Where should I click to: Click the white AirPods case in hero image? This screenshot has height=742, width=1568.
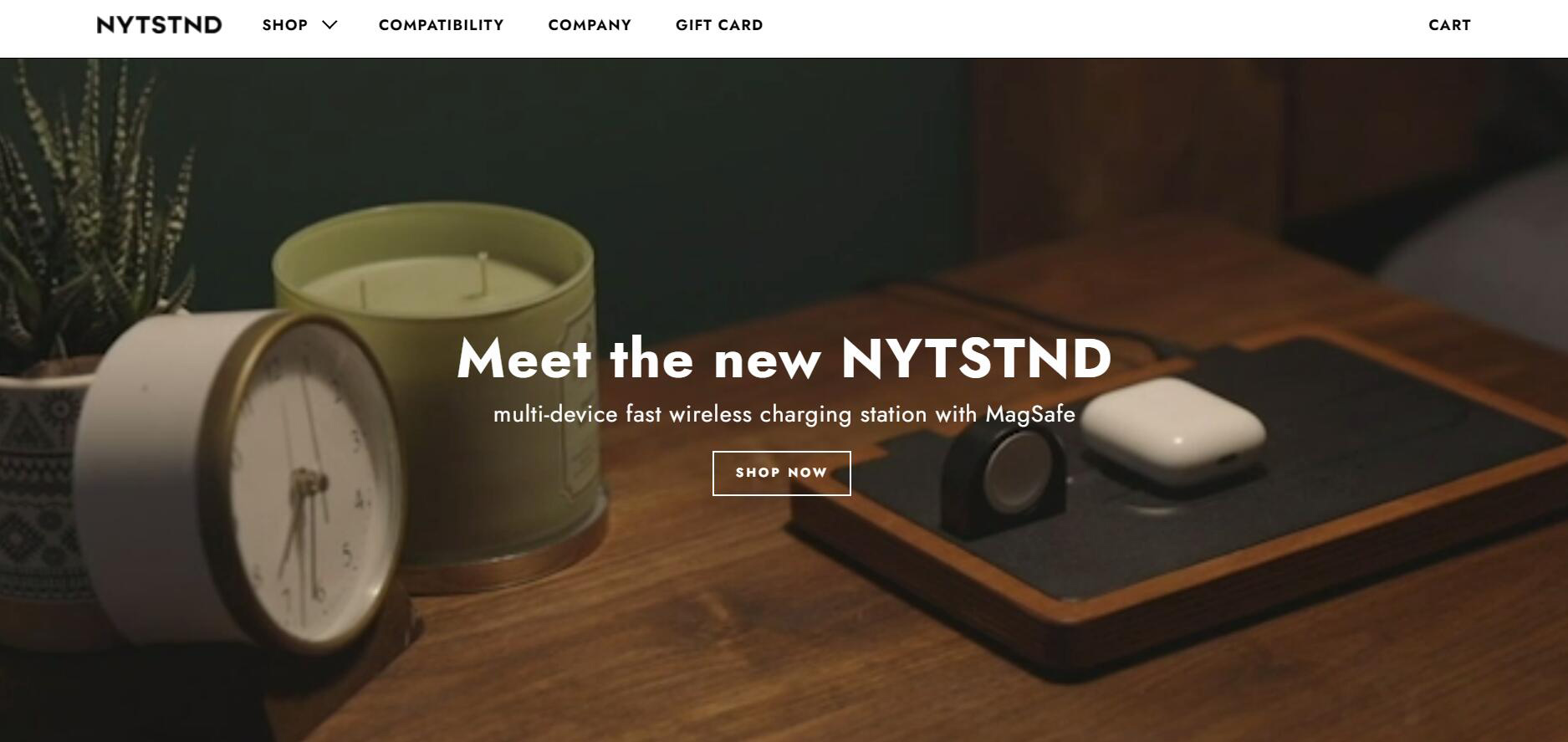pos(1172,429)
